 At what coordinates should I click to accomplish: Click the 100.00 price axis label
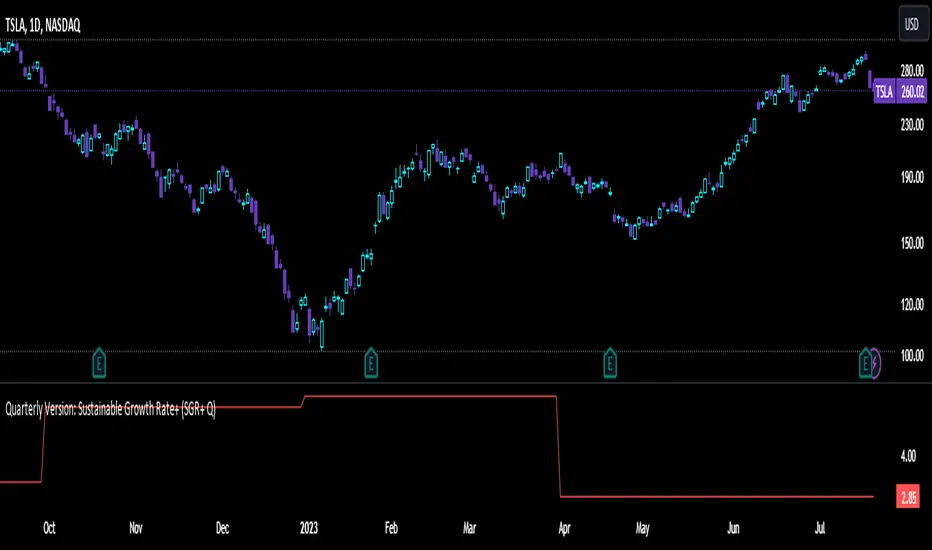coord(912,356)
